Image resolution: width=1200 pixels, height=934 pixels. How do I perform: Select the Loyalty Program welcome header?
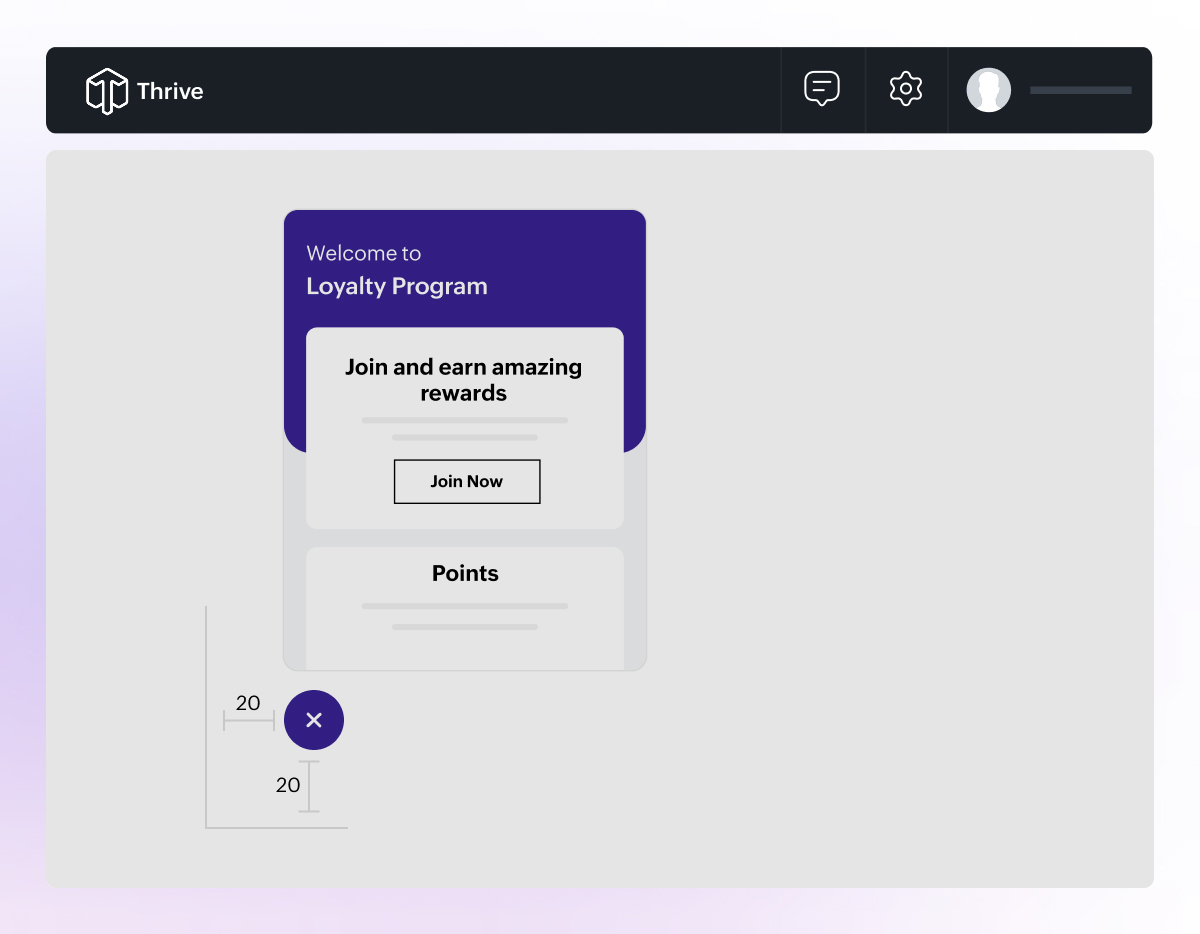(396, 286)
